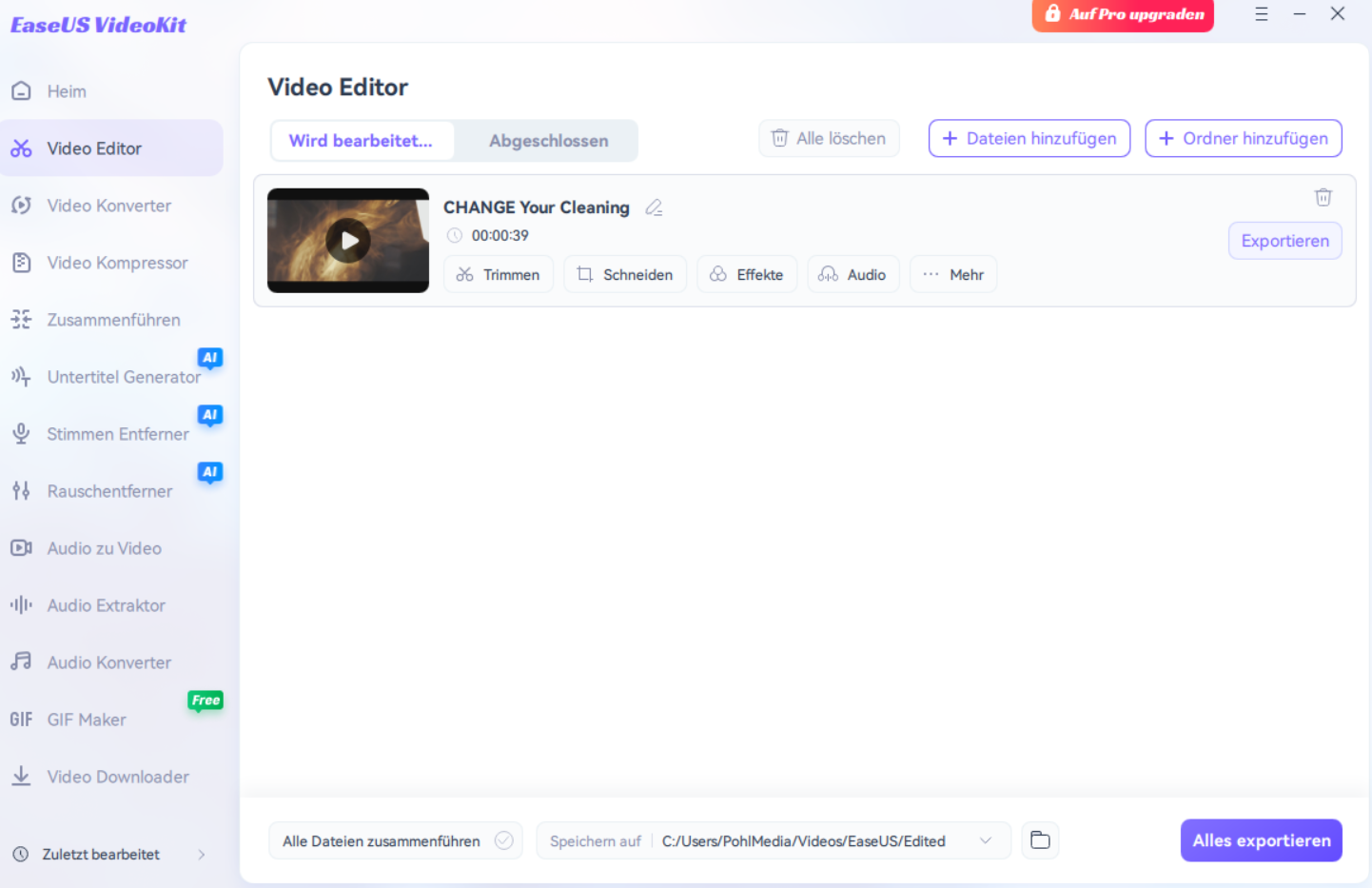Expand the Mehr options menu
Viewport: 1372px width, 888px height.
(x=953, y=274)
